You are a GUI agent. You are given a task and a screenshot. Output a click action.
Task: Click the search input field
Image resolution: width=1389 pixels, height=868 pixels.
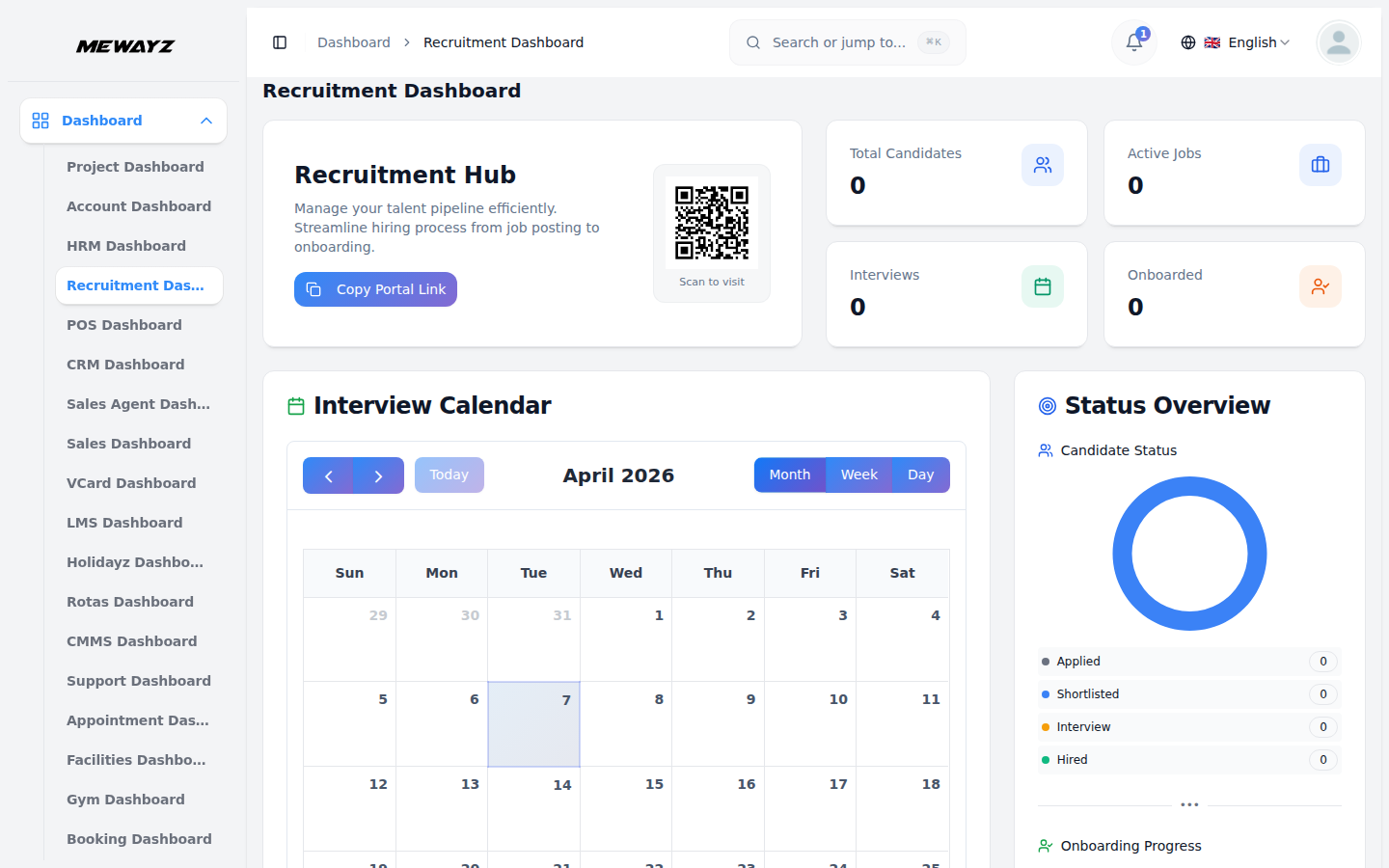pyautogui.click(x=847, y=42)
